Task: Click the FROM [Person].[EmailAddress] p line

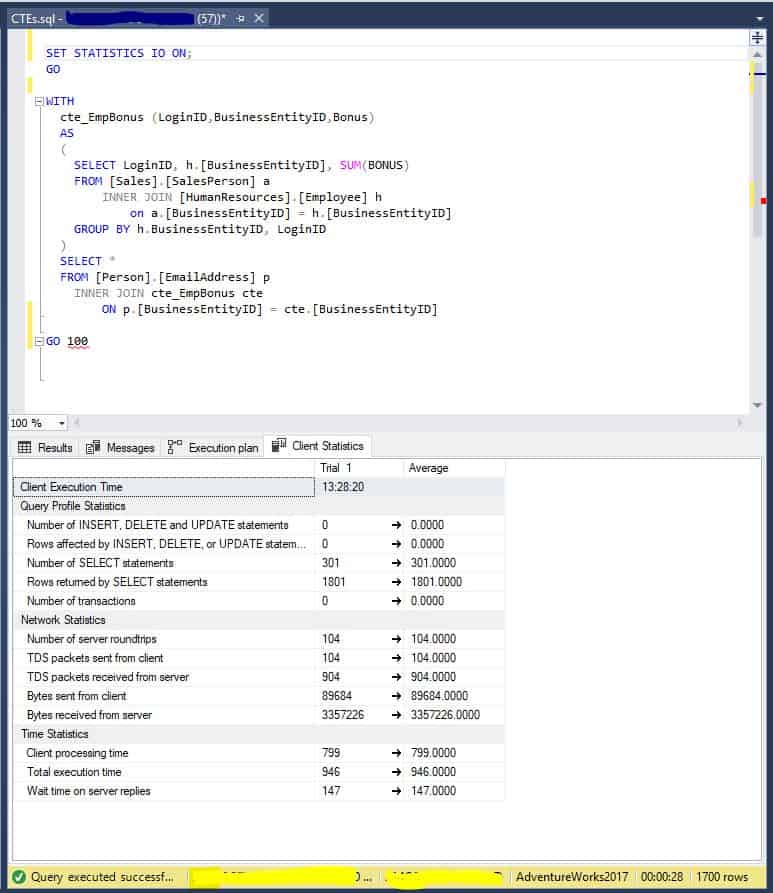Action: 165,277
